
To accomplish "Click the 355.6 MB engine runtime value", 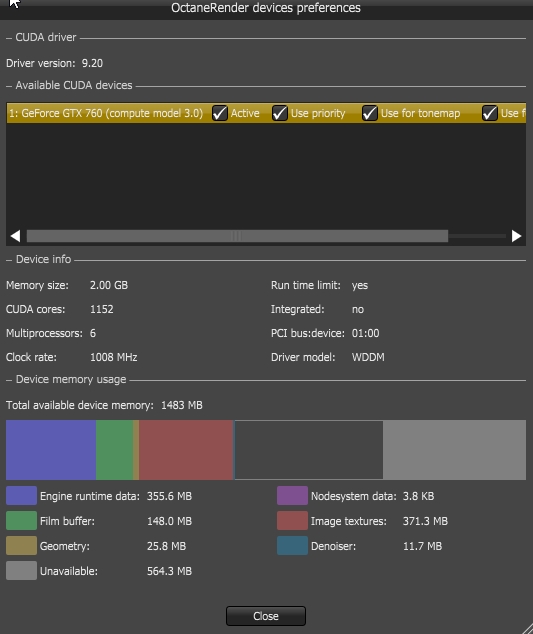I will pyautogui.click(x=169, y=496).
